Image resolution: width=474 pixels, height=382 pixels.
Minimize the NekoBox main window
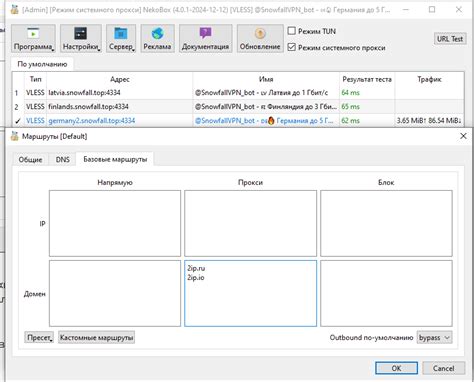coord(406,9)
